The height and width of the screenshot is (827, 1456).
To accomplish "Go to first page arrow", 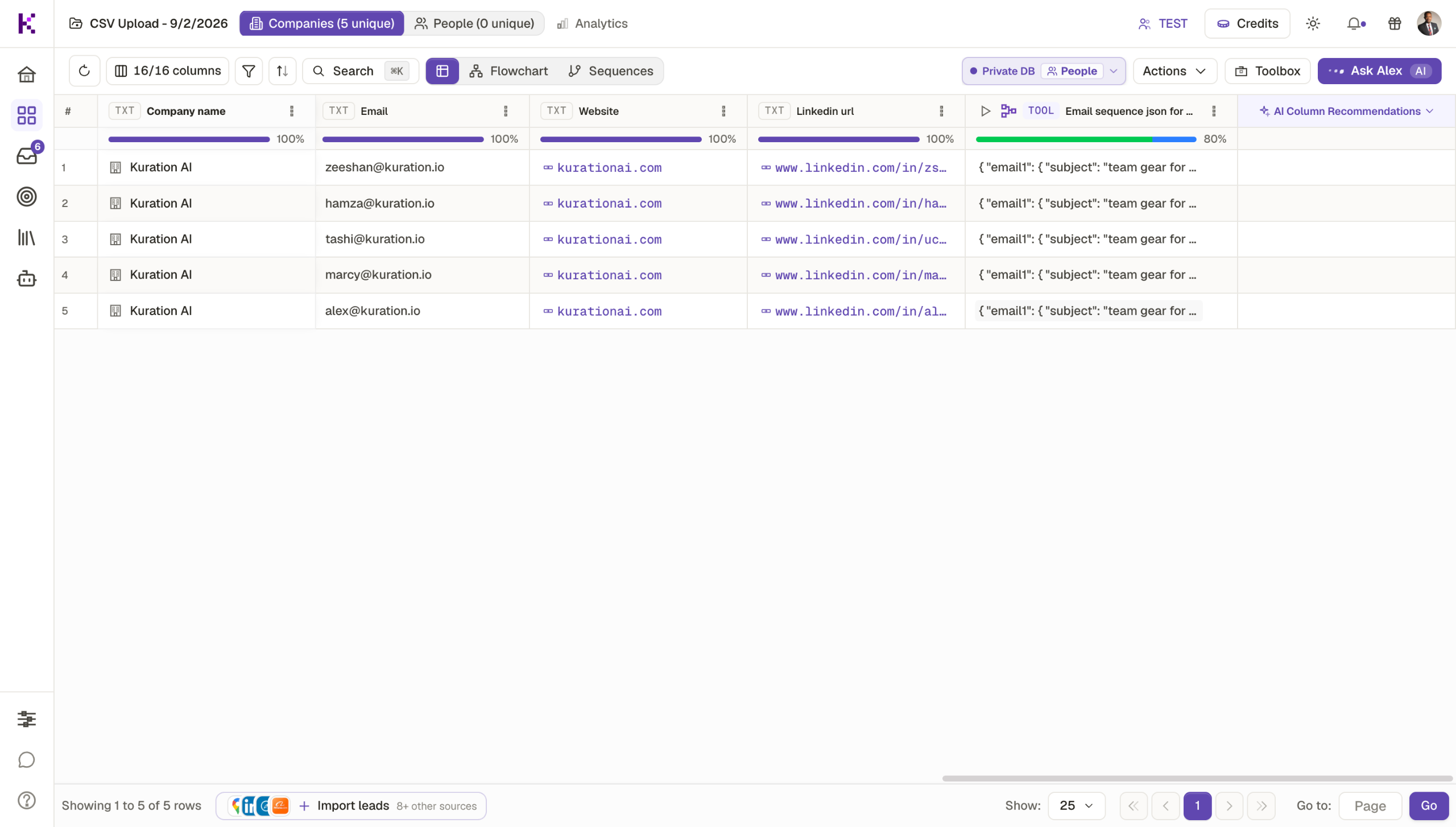I will click(x=1134, y=805).
